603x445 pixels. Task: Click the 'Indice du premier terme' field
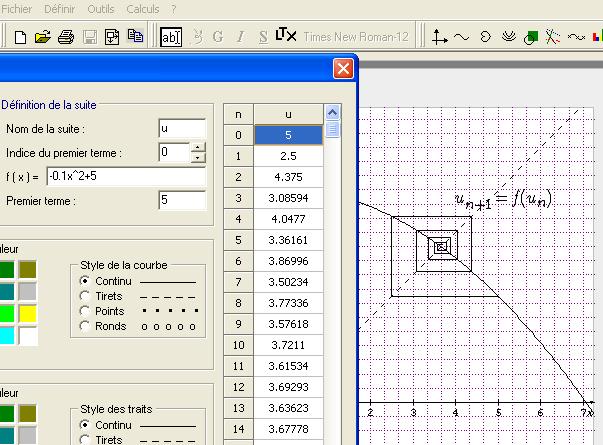(174, 152)
